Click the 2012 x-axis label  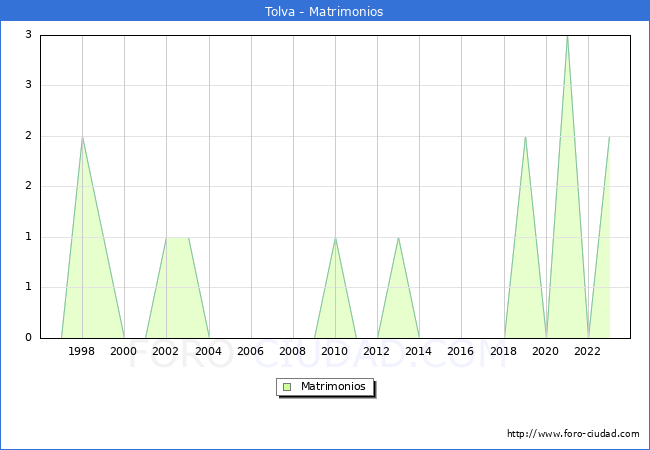pyautogui.click(x=376, y=351)
